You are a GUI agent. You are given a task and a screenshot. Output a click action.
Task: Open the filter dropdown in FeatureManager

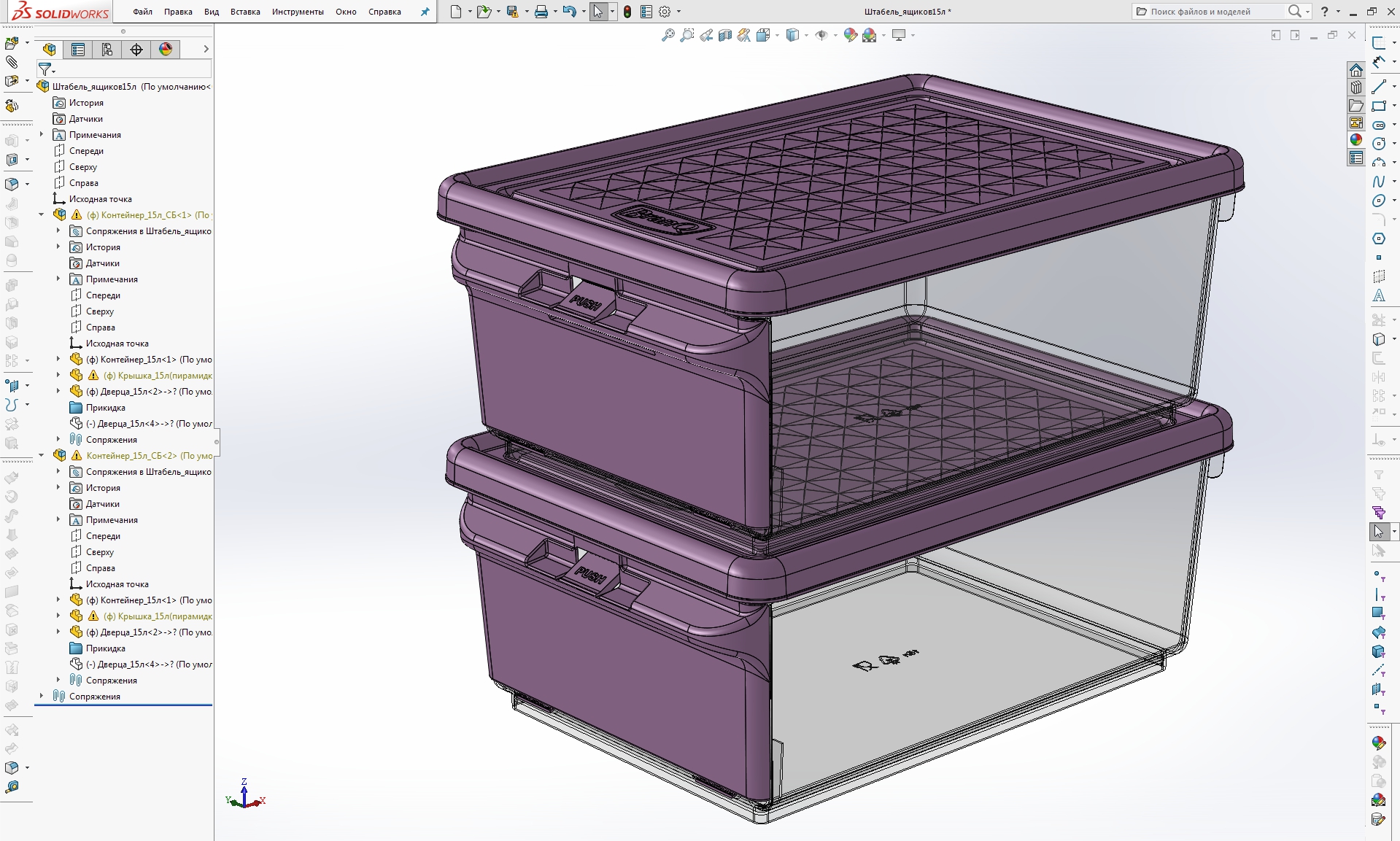point(53,71)
